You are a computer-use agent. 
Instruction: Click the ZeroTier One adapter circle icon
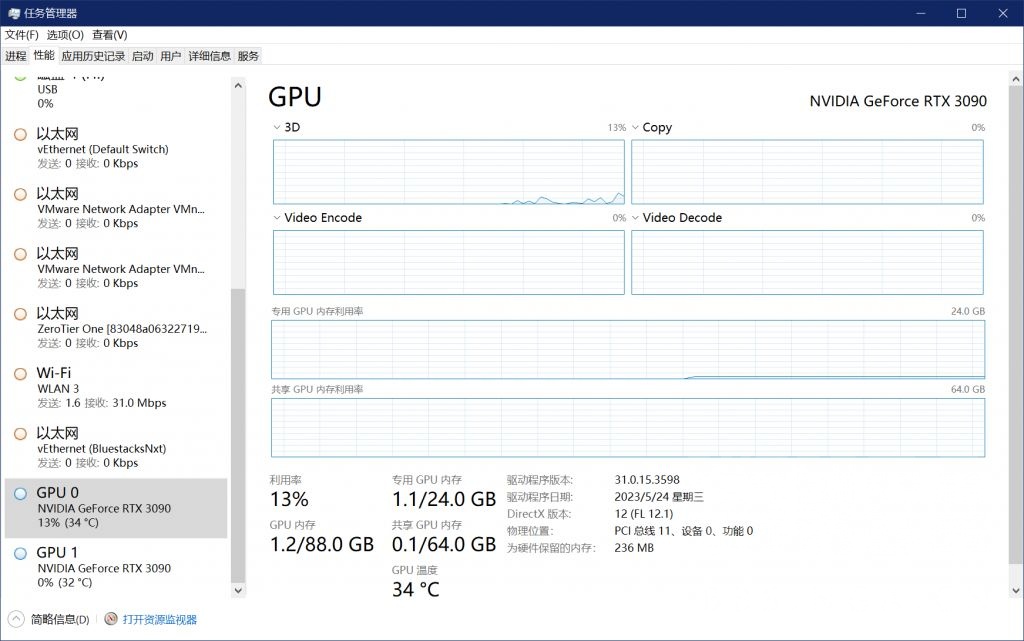pyautogui.click(x=20, y=314)
